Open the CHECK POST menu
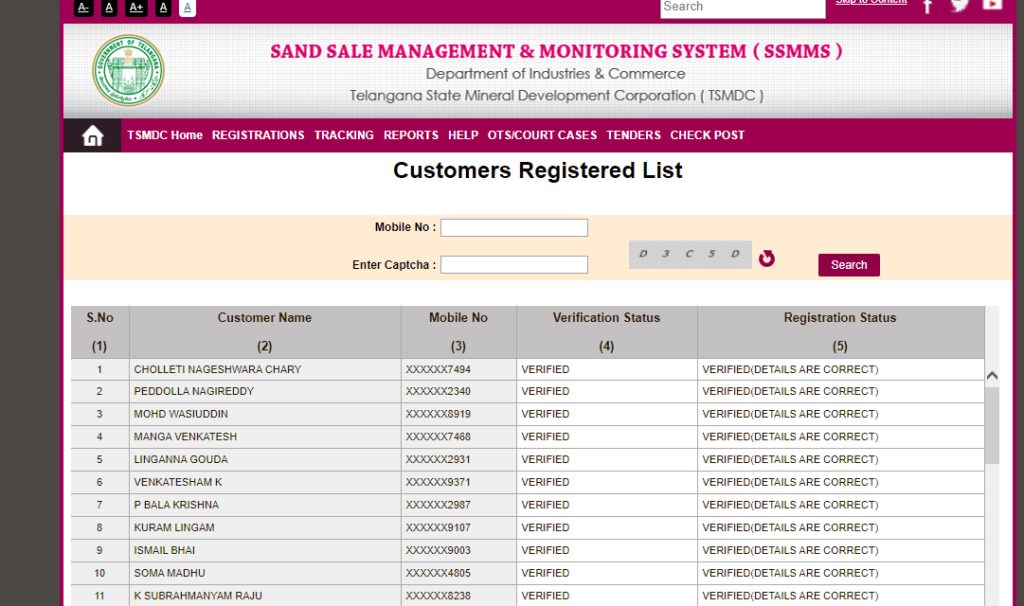 coord(707,135)
